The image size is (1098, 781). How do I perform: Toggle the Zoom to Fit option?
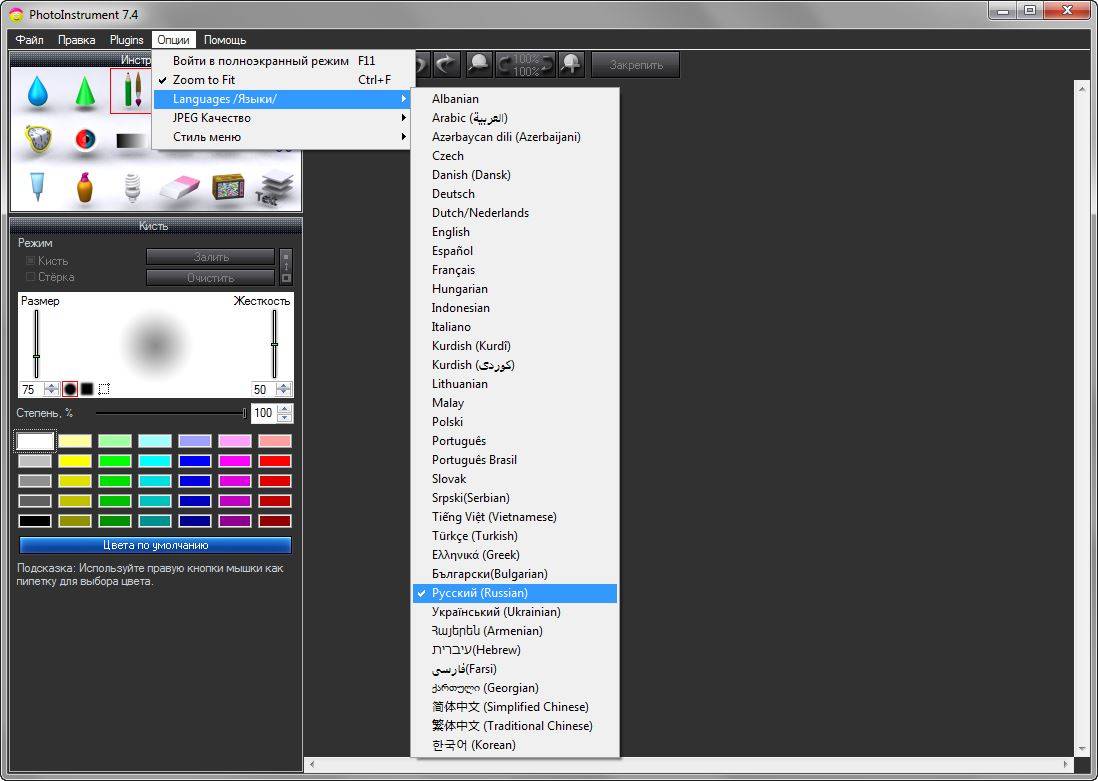283,80
